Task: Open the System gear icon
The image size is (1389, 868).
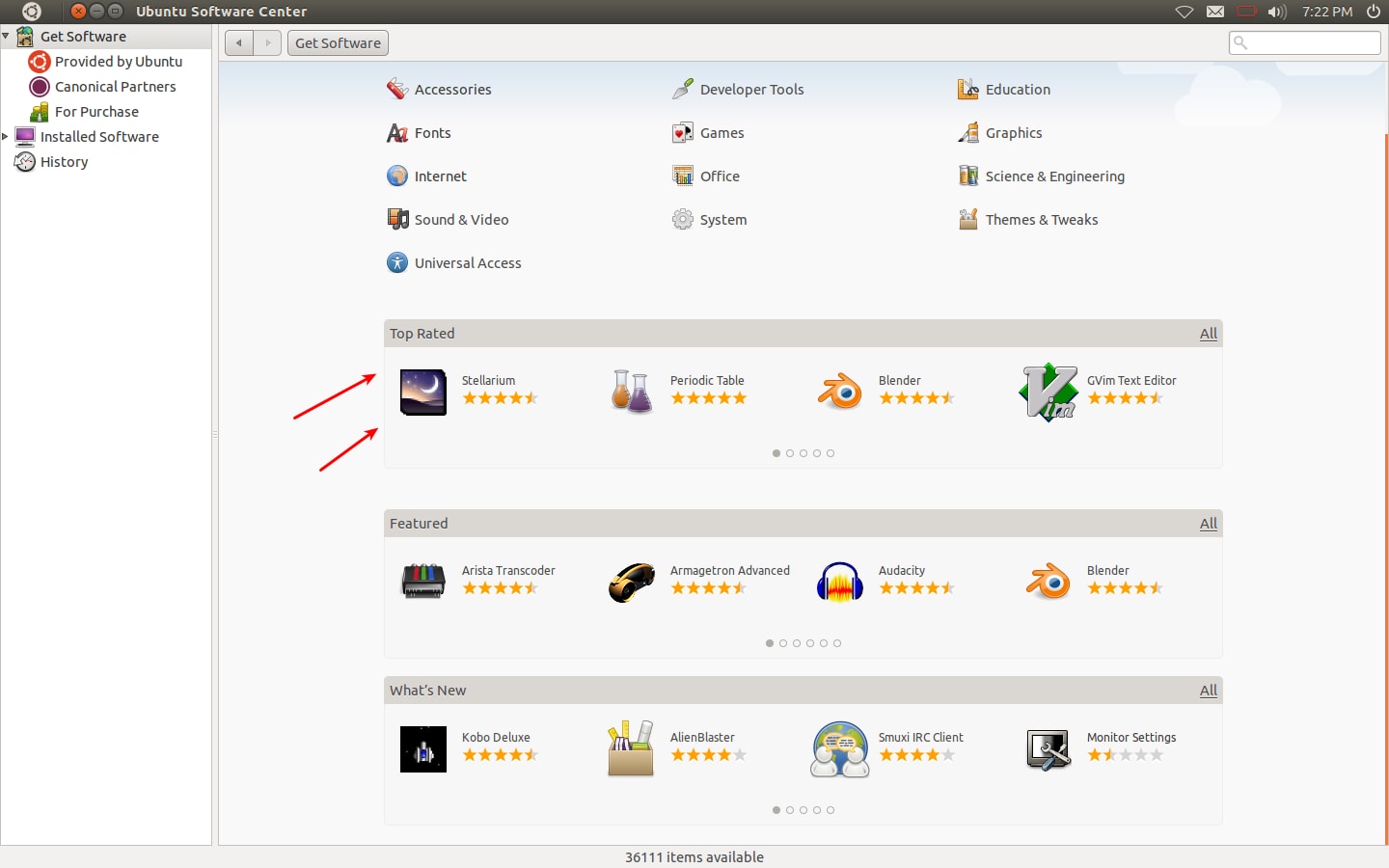Action: 683,219
